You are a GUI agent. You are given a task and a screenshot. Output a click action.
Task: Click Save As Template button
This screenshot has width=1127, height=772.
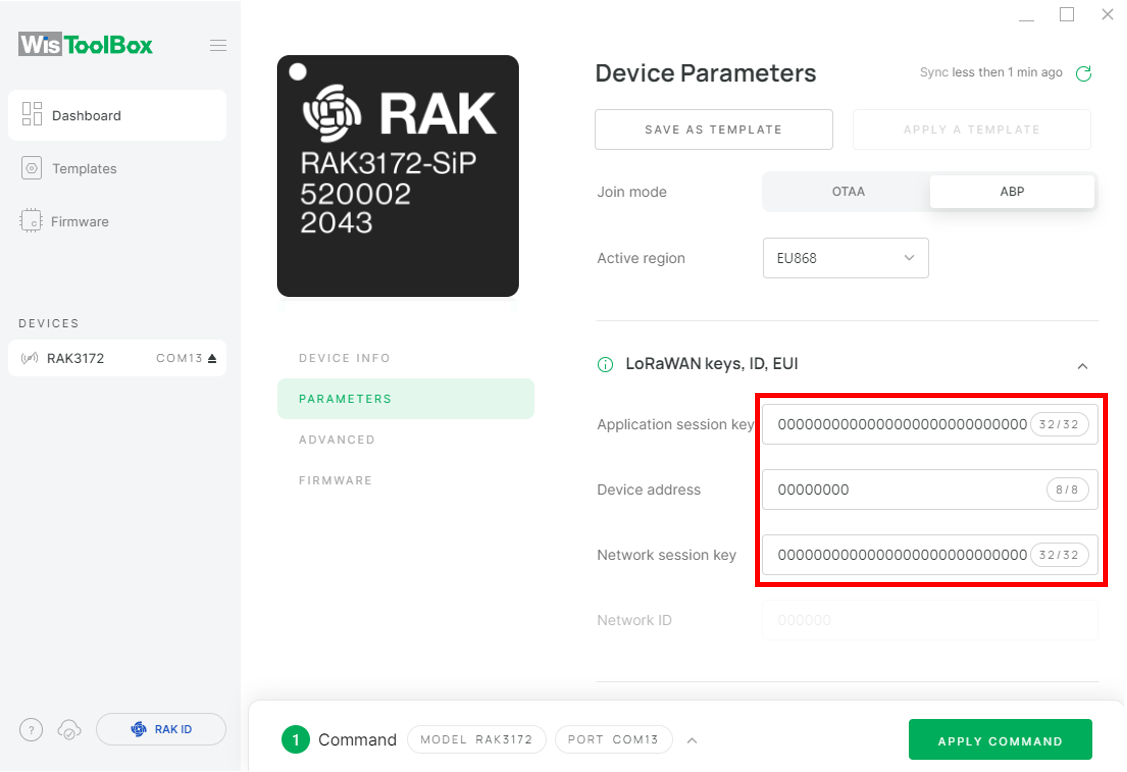click(714, 129)
